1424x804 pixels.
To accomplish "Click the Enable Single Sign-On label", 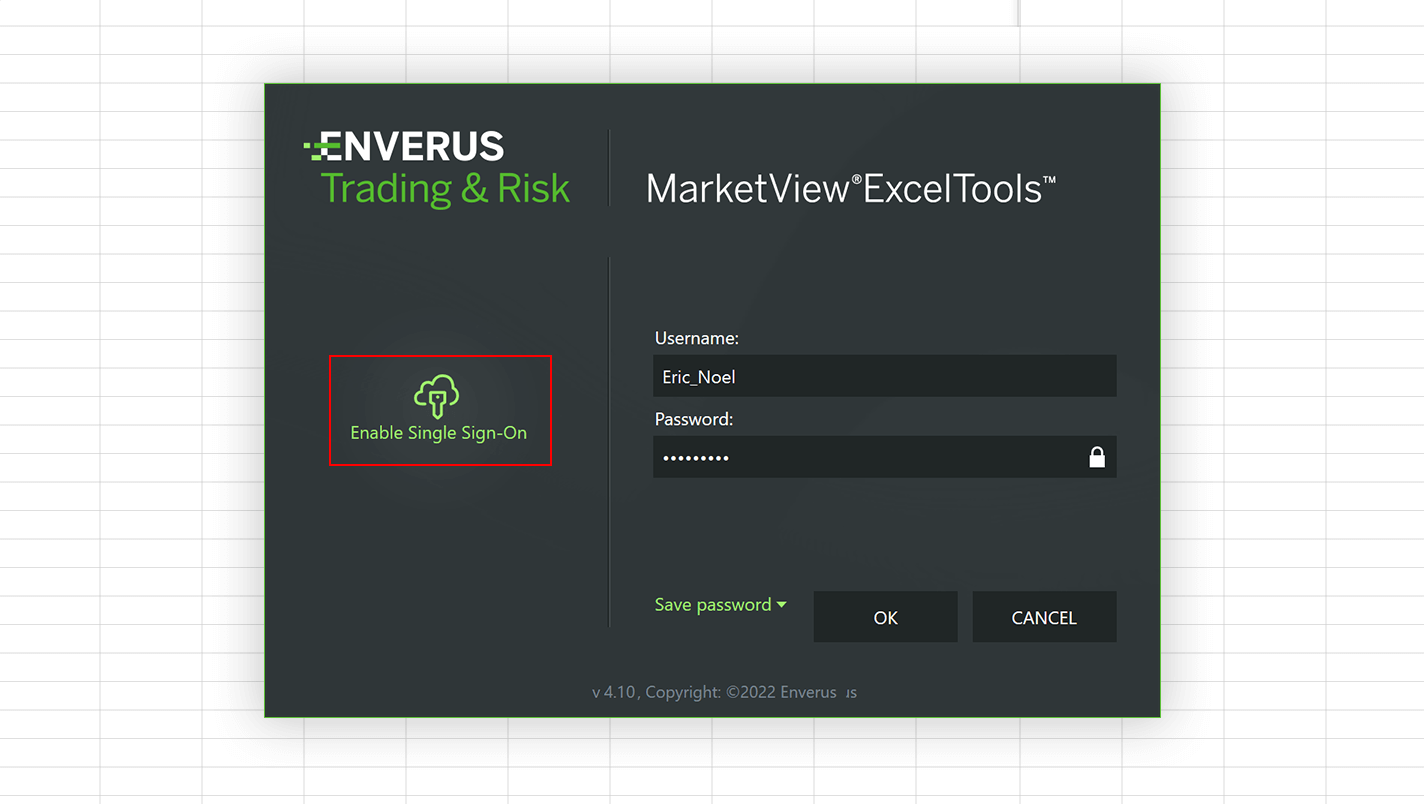I will [438, 433].
